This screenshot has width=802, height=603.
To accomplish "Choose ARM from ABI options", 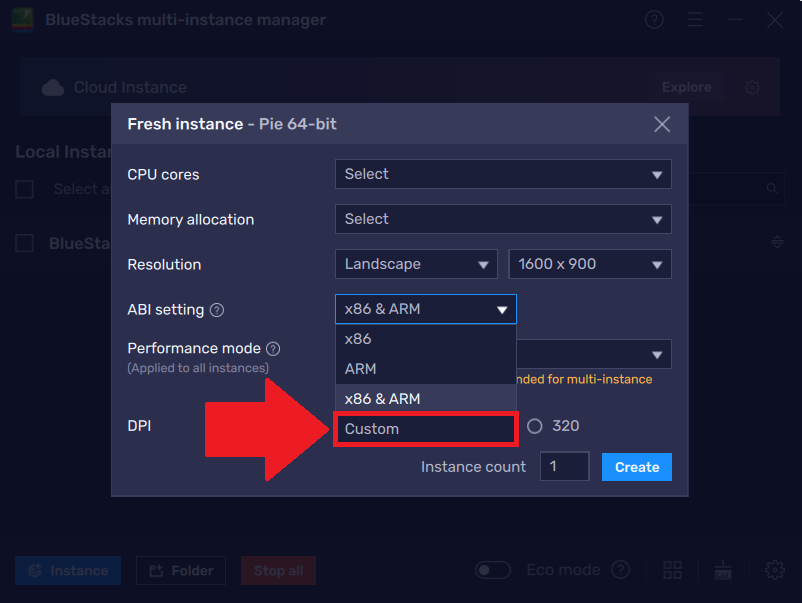I will click(x=426, y=369).
